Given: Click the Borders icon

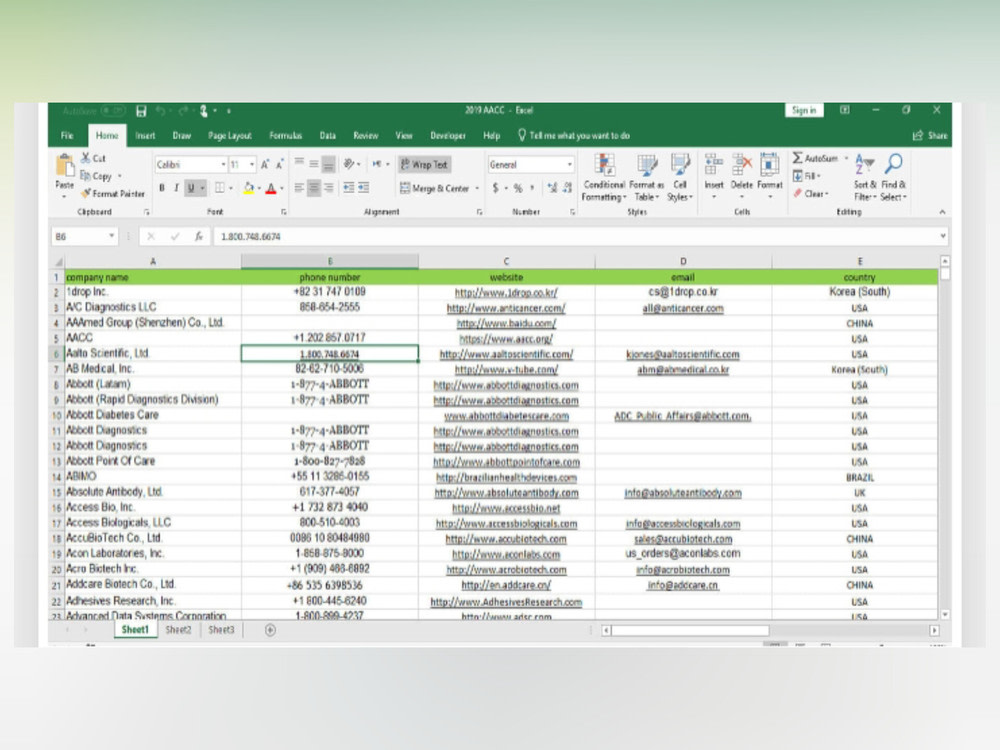Looking at the screenshot, I should click(x=219, y=188).
